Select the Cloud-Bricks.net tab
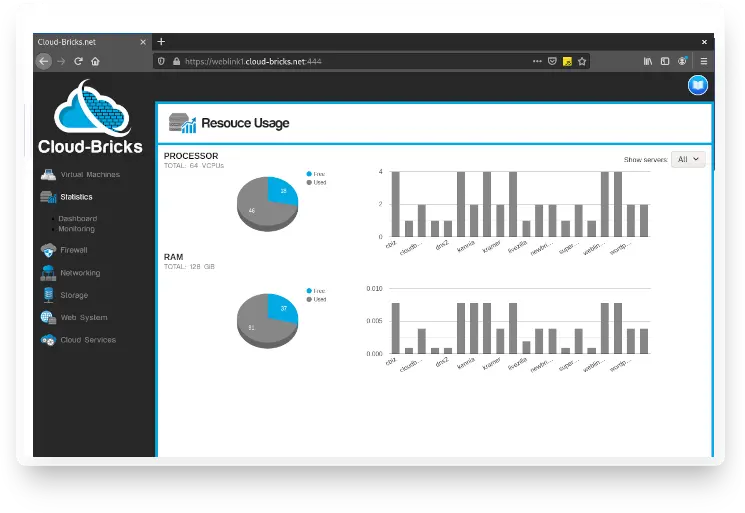 [93, 42]
